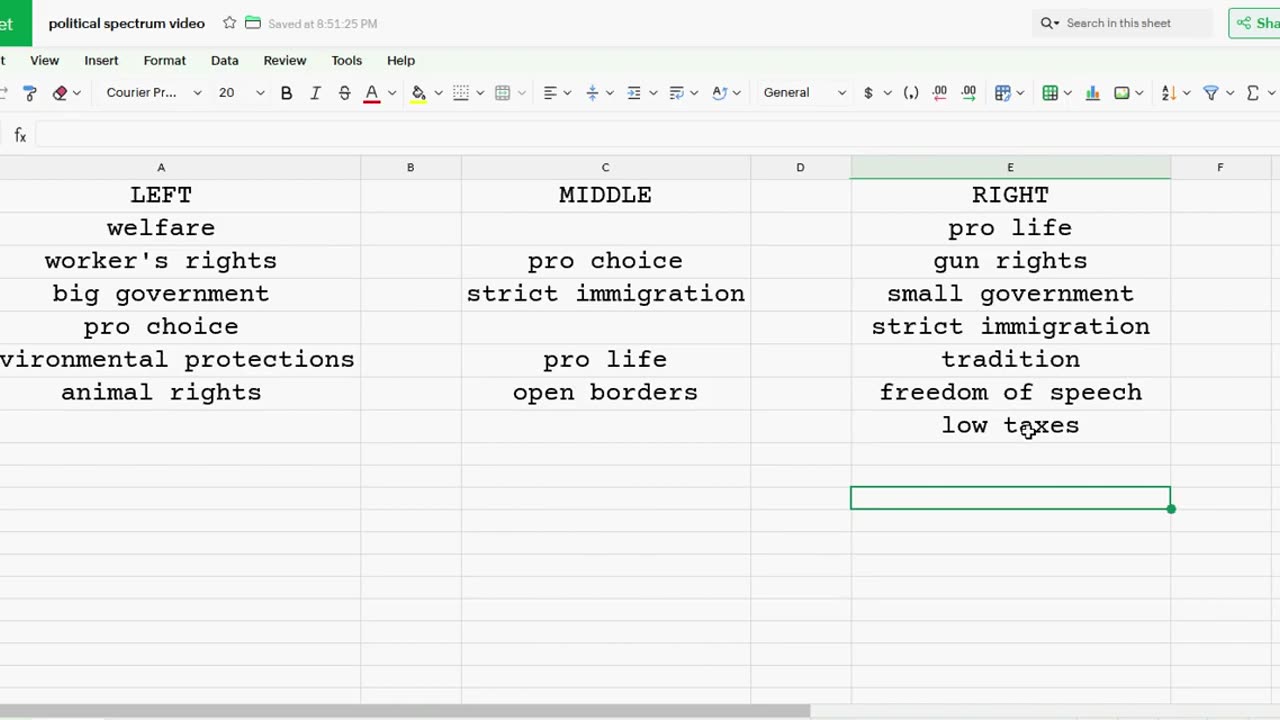Expand the text color dropdown arrow

tap(392, 93)
